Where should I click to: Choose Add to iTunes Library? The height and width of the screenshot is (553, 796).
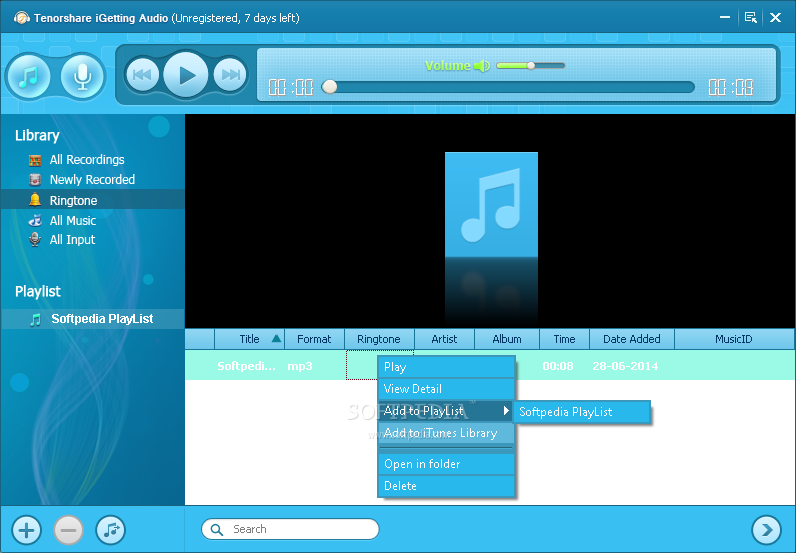pyautogui.click(x=446, y=433)
